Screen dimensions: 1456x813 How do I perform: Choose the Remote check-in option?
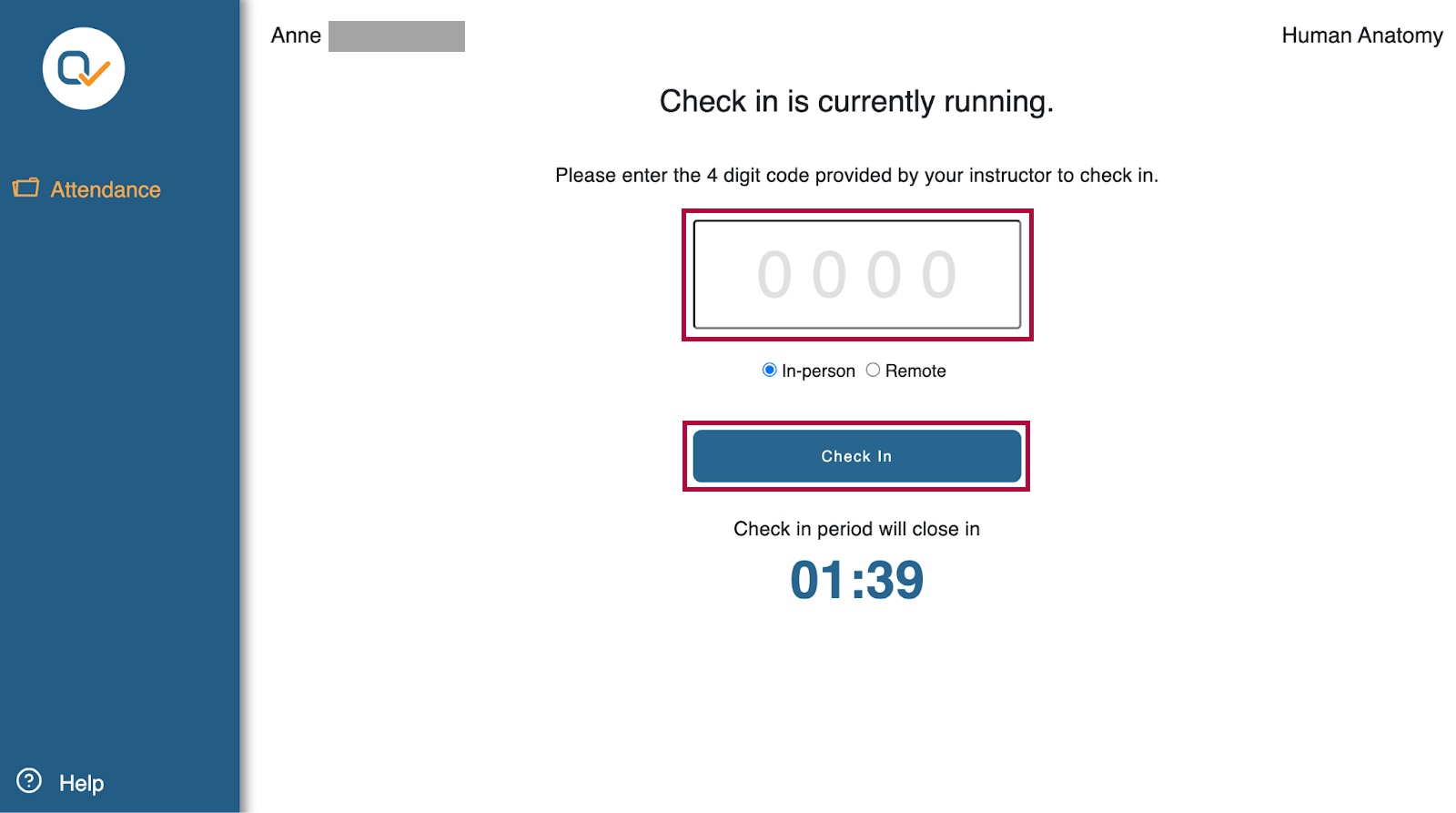coord(874,370)
